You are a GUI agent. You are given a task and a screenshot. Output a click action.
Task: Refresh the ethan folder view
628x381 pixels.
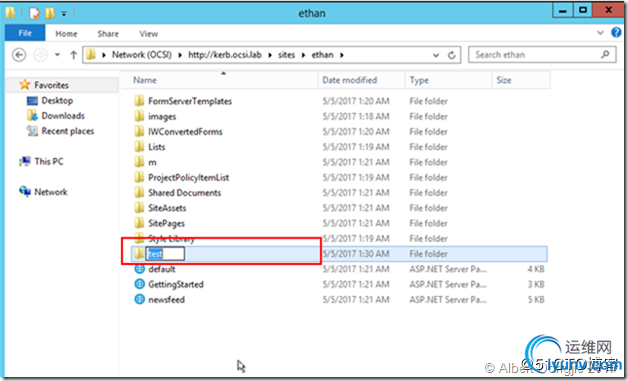pos(451,55)
